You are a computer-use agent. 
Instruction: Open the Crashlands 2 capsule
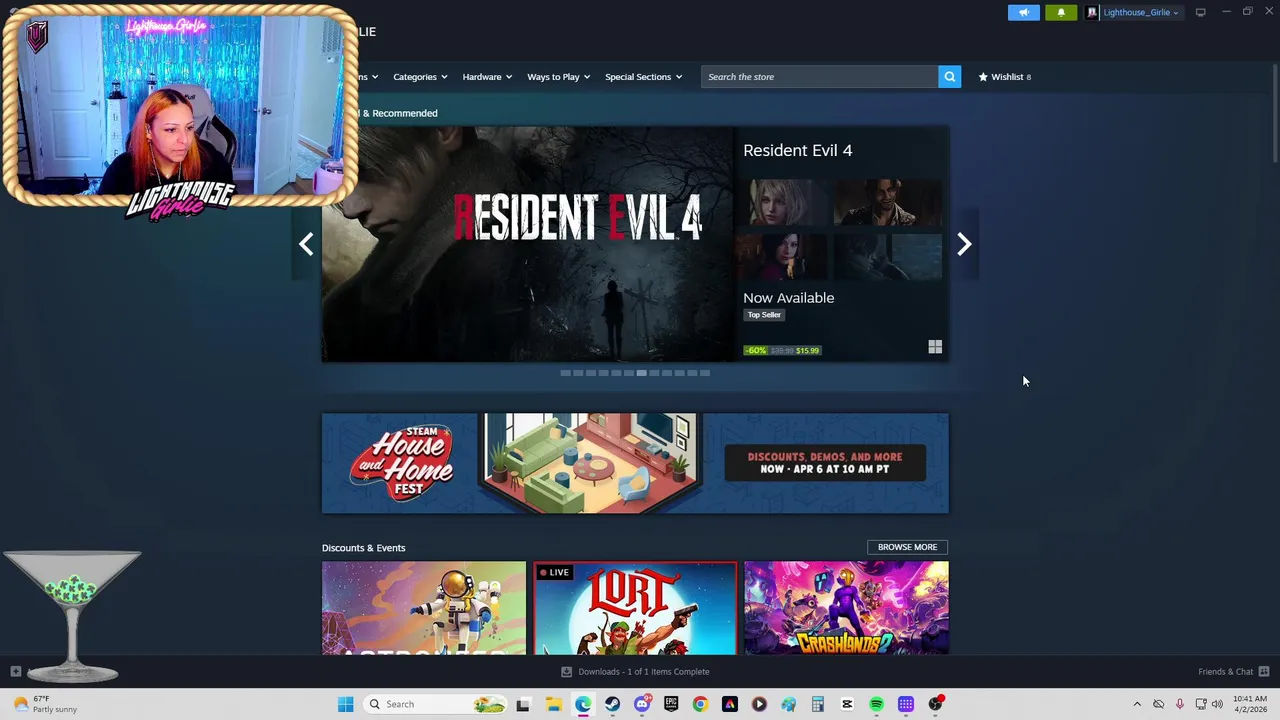click(847, 608)
